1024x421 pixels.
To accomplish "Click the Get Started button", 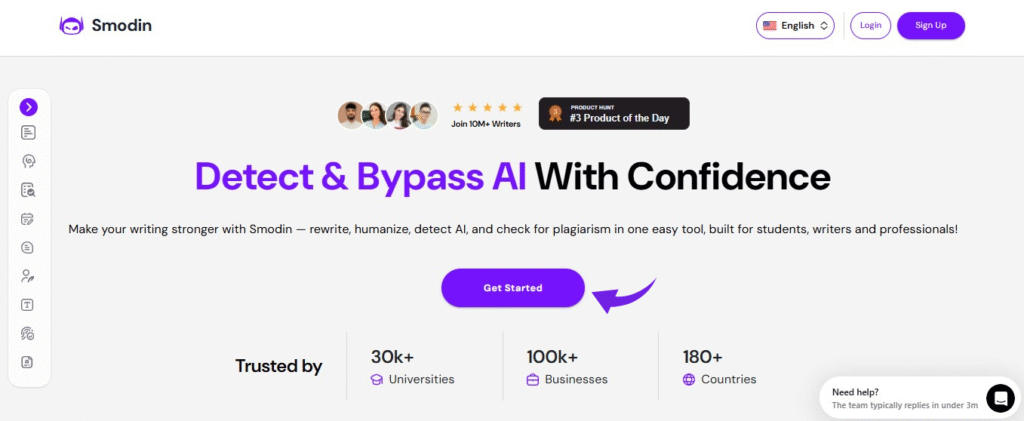I will point(513,288).
